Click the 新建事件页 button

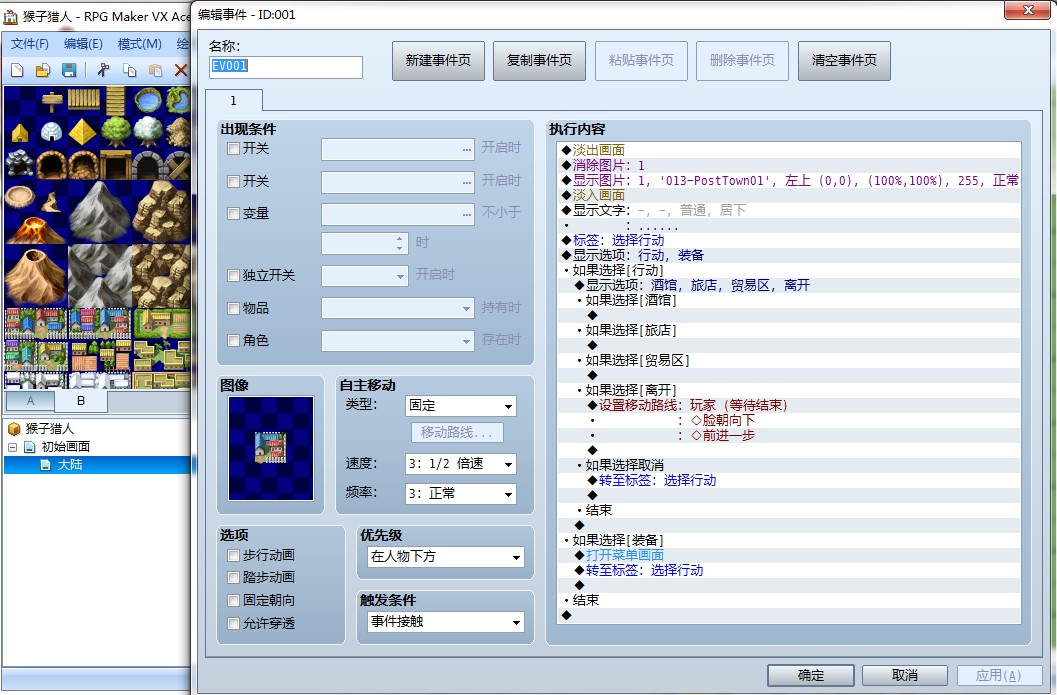pyautogui.click(x=438, y=61)
